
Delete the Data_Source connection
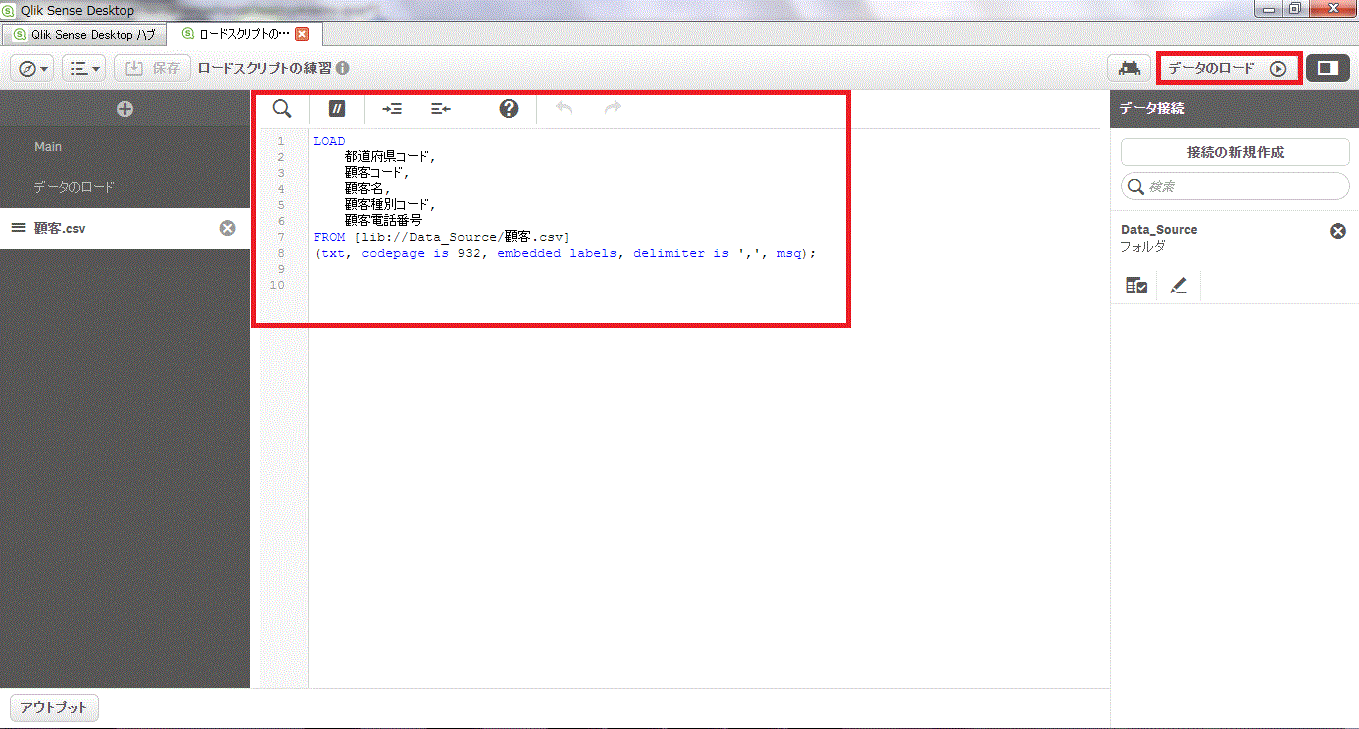pyautogui.click(x=1337, y=231)
